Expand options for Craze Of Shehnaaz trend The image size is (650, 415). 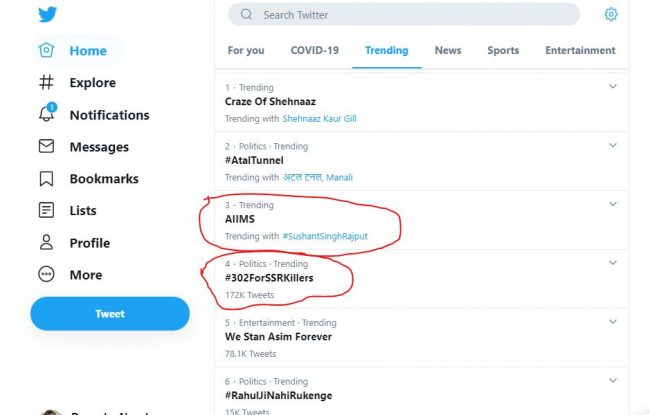[613, 87]
